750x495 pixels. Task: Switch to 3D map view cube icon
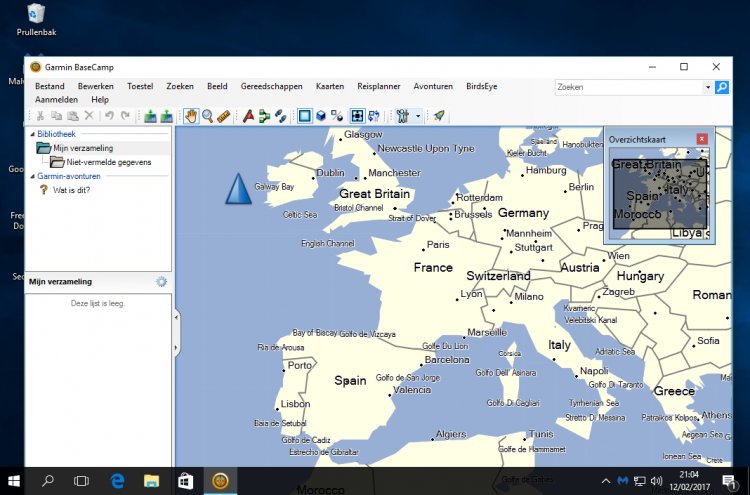pos(321,116)
